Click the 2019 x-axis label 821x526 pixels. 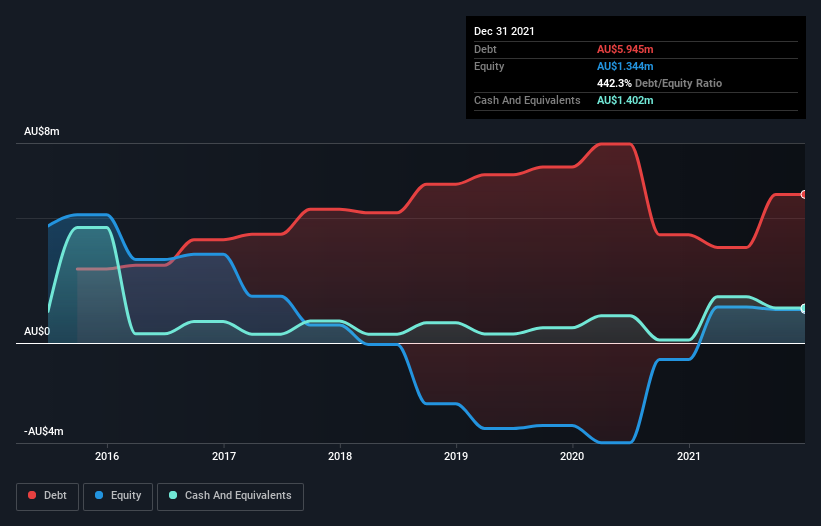(x=456, y=456)
